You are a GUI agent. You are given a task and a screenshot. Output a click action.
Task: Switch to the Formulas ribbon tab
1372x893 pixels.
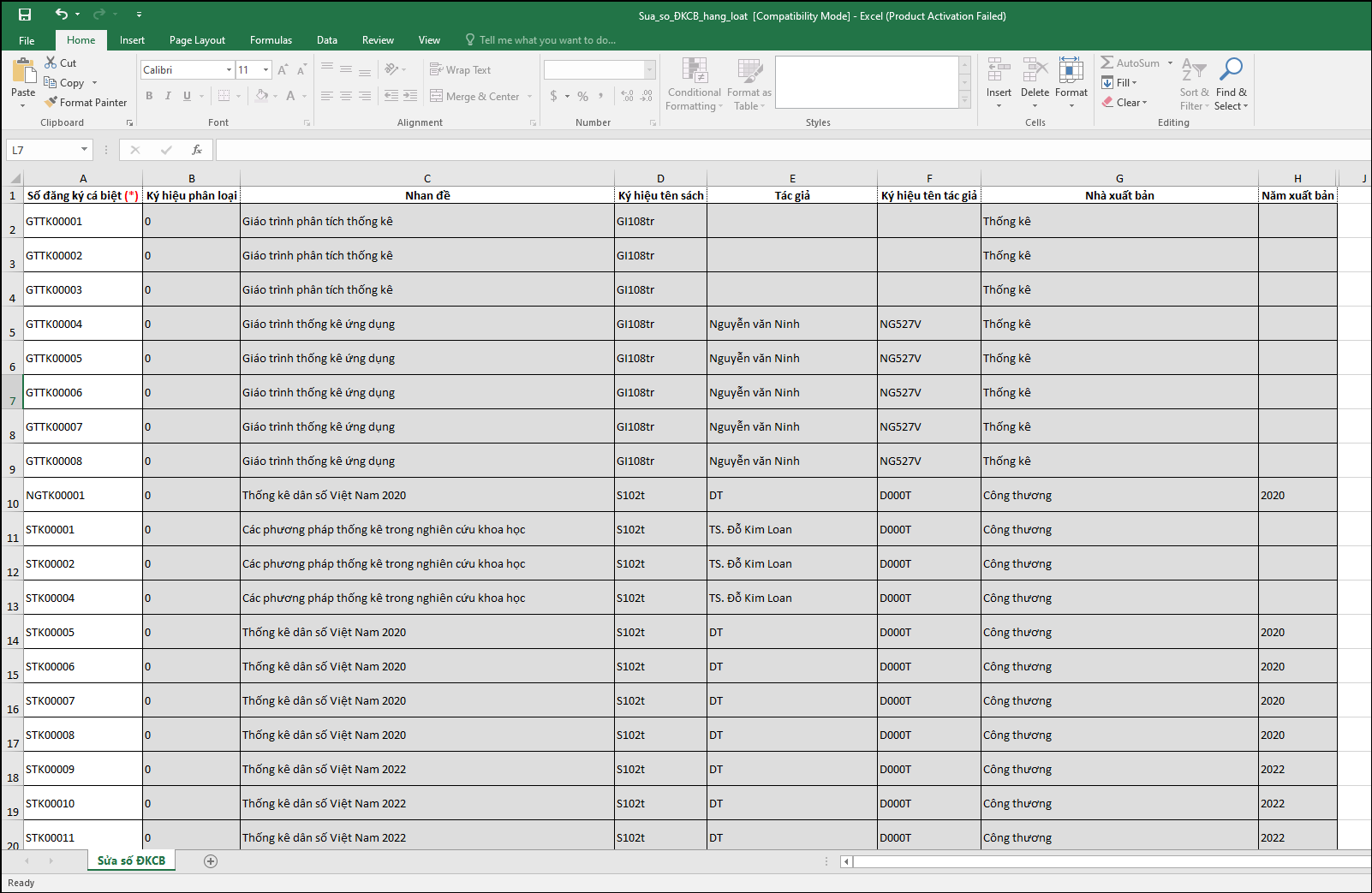(271, 40)
